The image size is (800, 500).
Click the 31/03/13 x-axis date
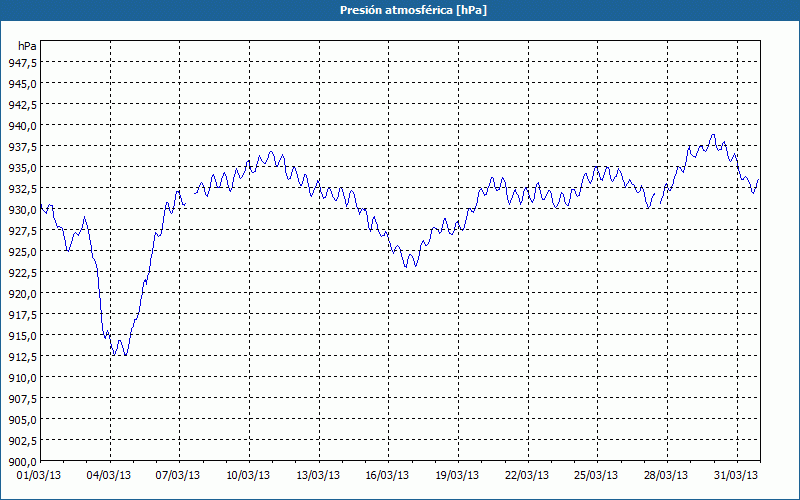tap(736, 476)
